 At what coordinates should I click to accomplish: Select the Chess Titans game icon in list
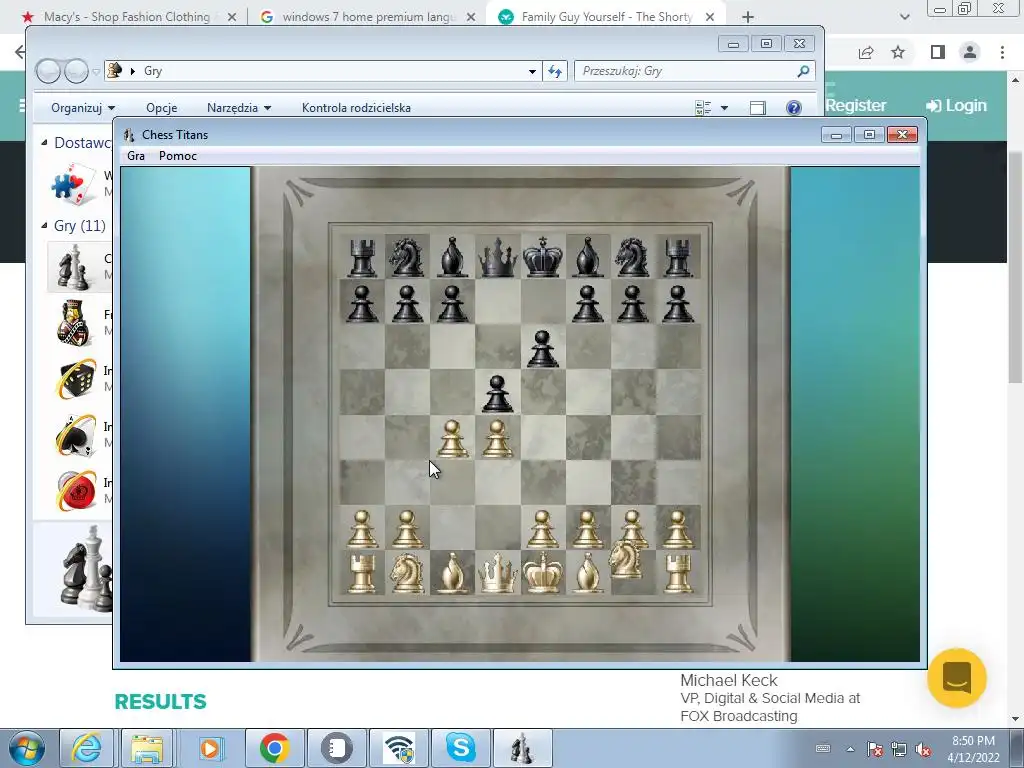[x=72, y=266]
